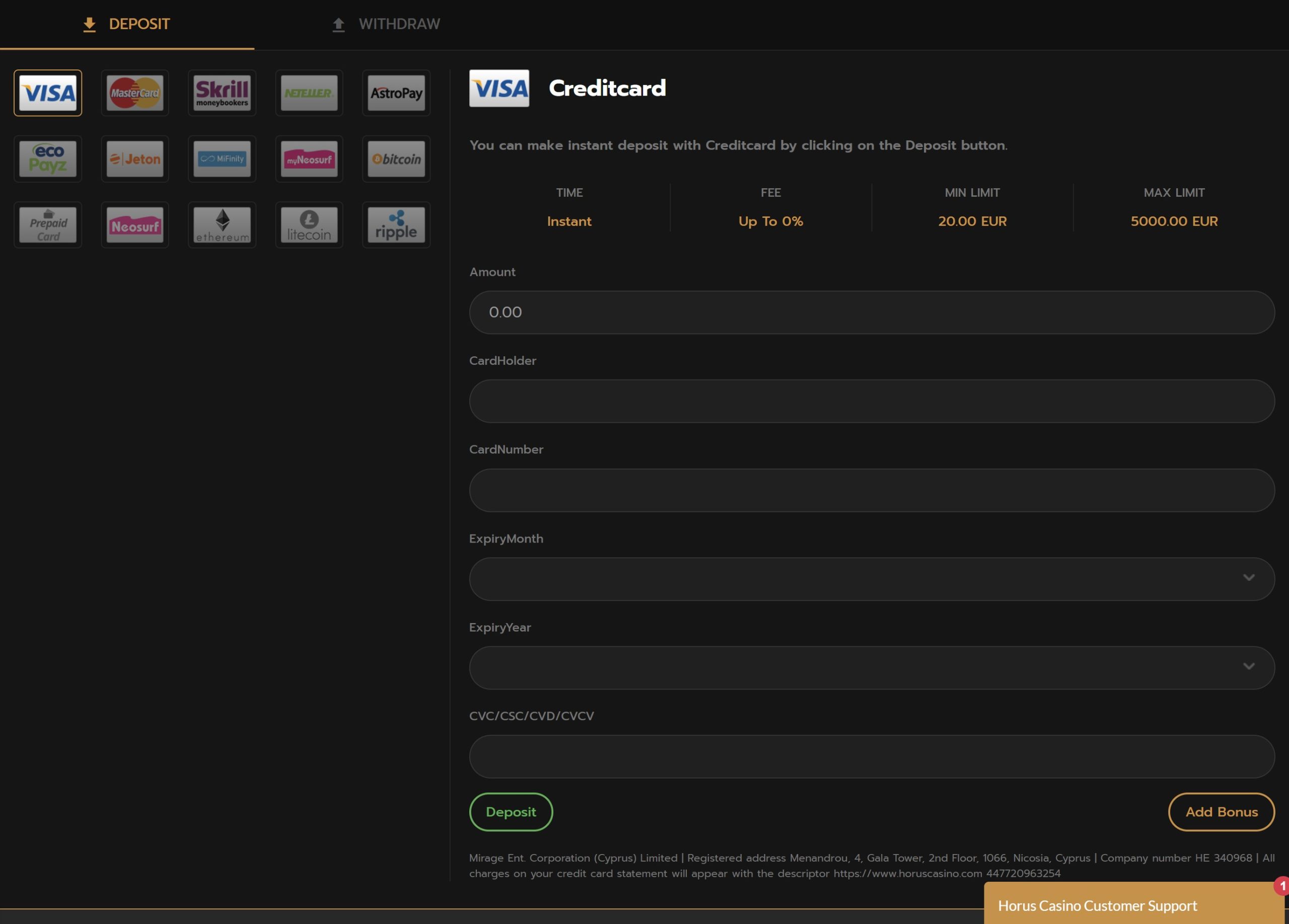Select Ripple payment method icon
Image resolution: width=1289 pixels, height=924 pixels.
(396, 224)
